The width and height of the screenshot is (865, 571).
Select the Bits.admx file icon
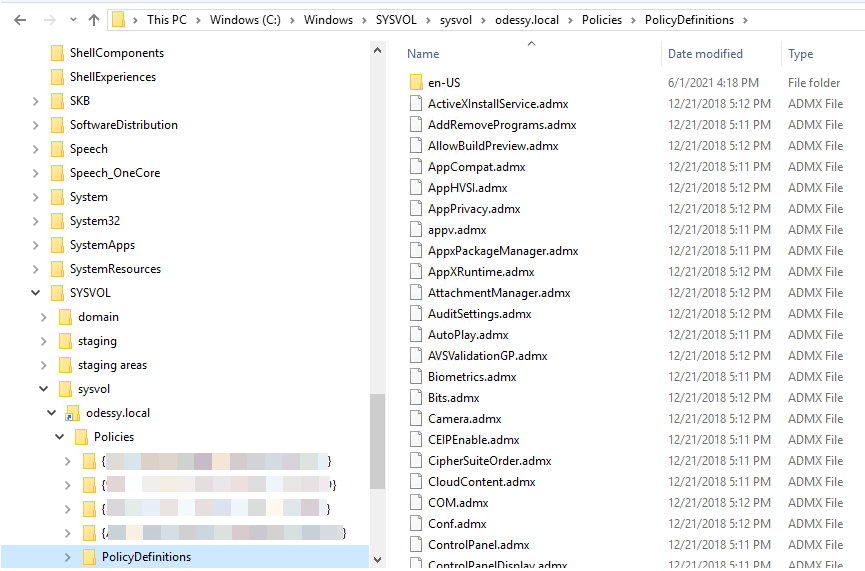click(x=416, y=397)
